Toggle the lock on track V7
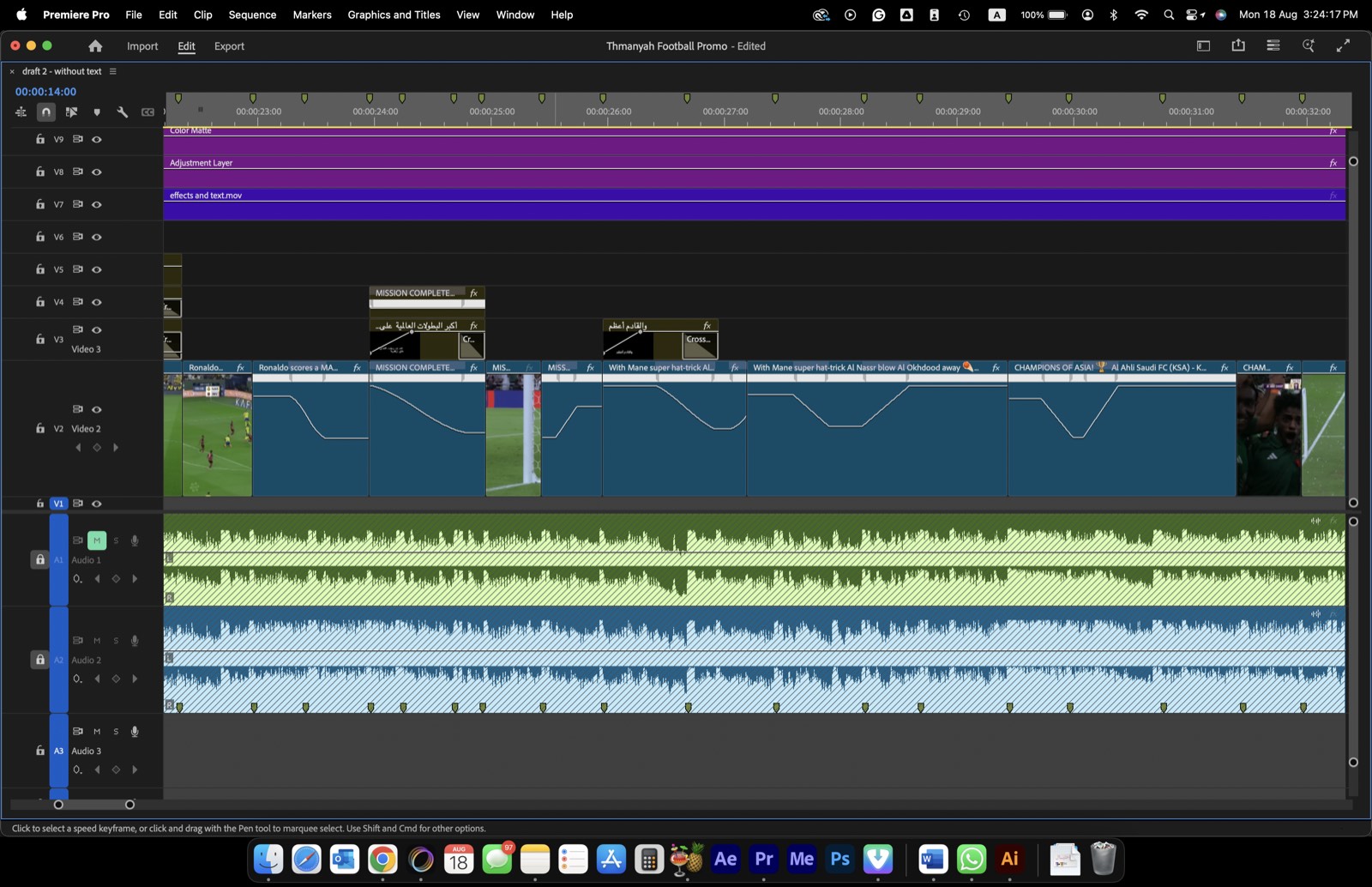 (x=40, y=204)
